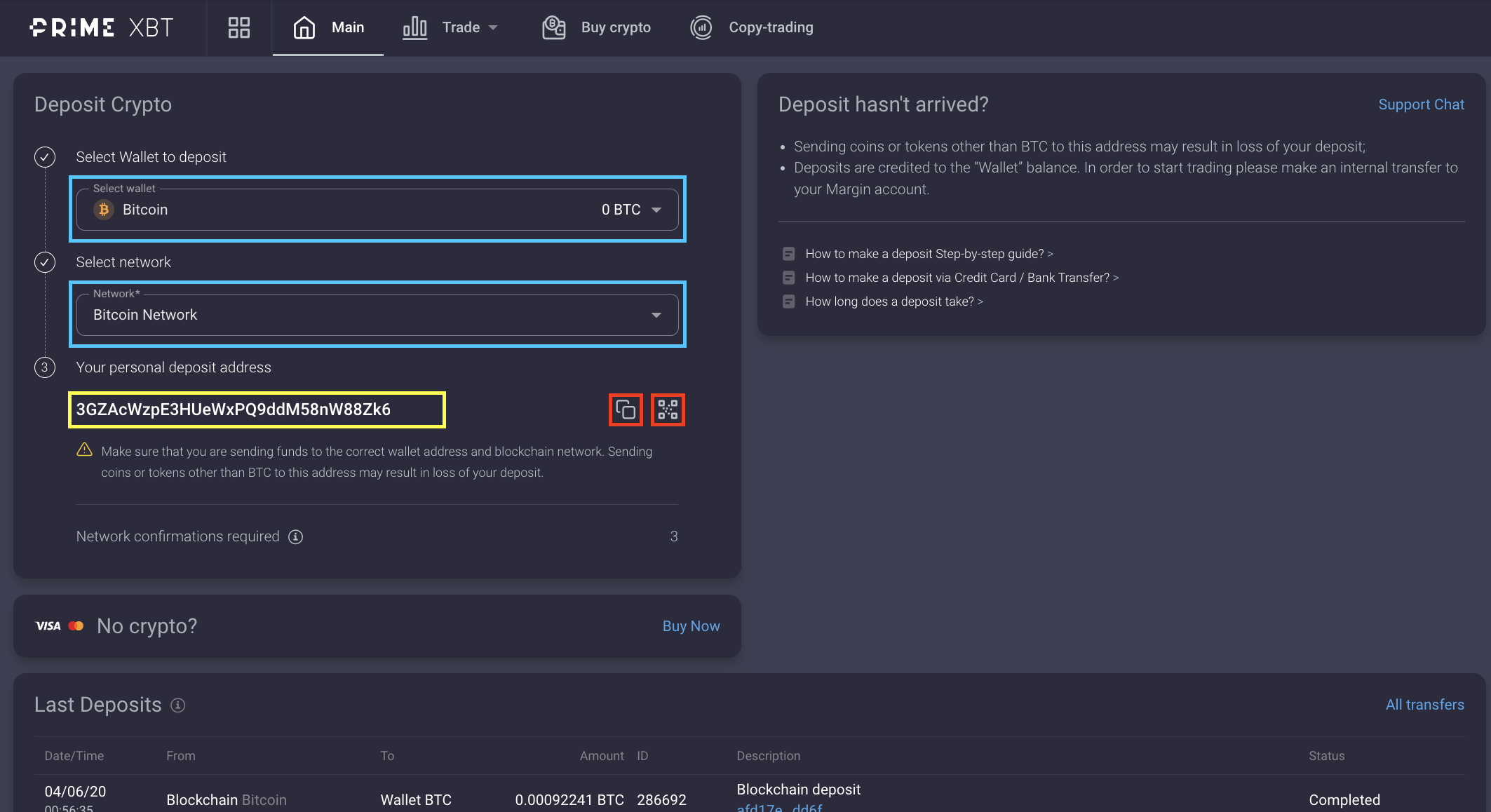The width and height of the screenshot is (1491, 812).
Task: Click the Select network step checkmark
Action: pos(45,262)
